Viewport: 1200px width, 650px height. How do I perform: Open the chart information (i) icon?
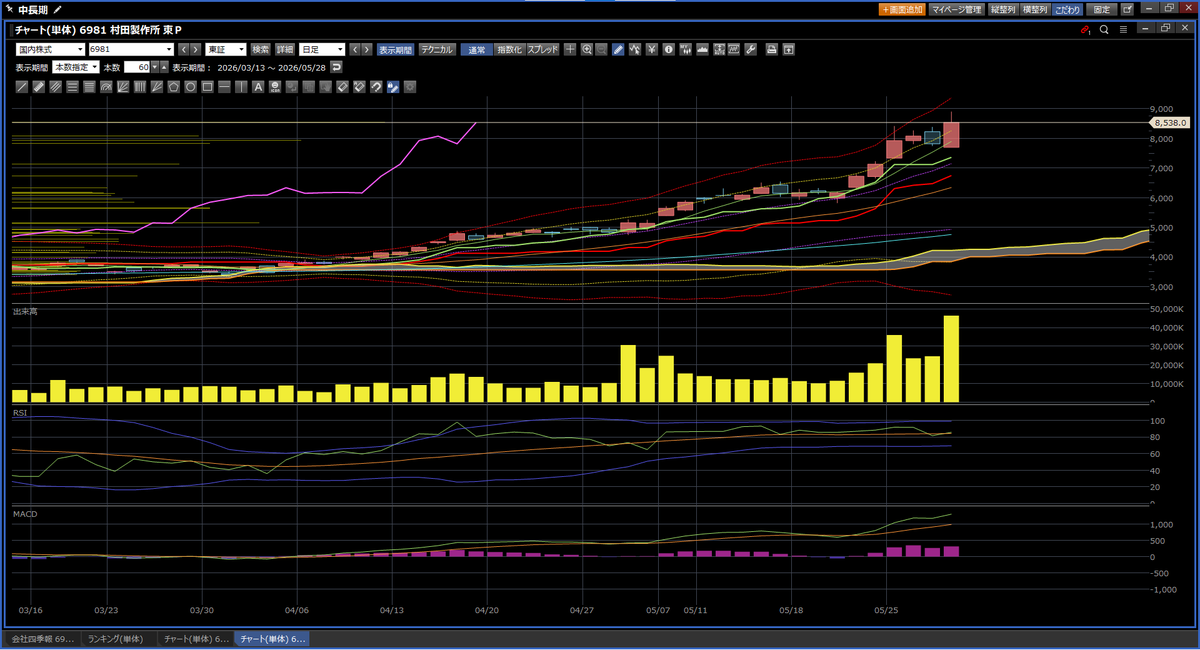tap(668, 48)
